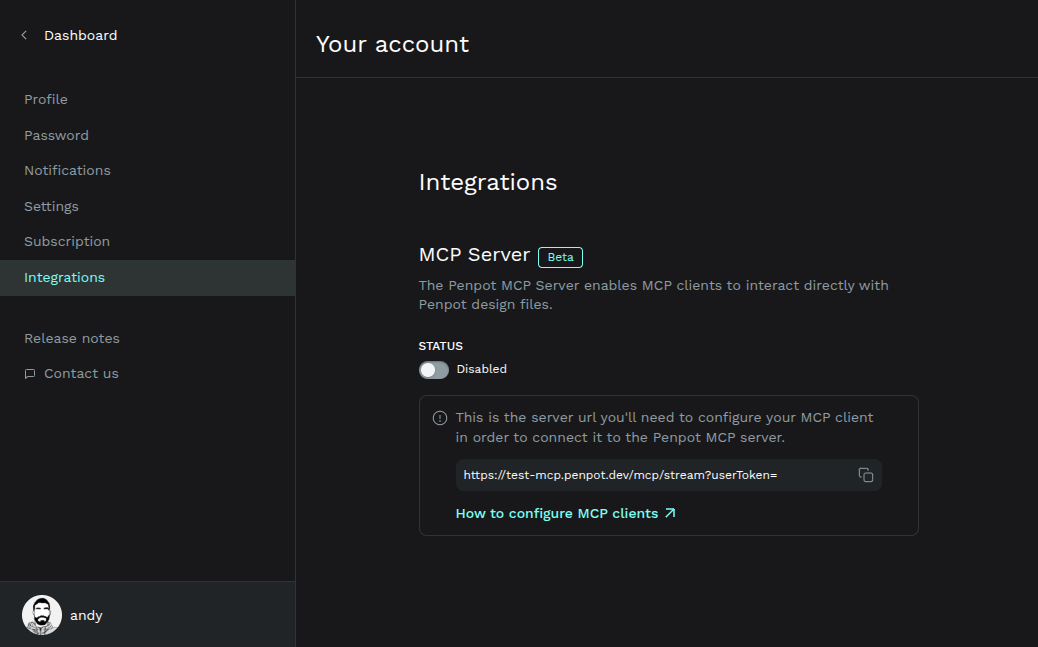Viewport: 1038px width, 647px height.
Task: Click andy's profile avatar
Action: click(41, 614)
